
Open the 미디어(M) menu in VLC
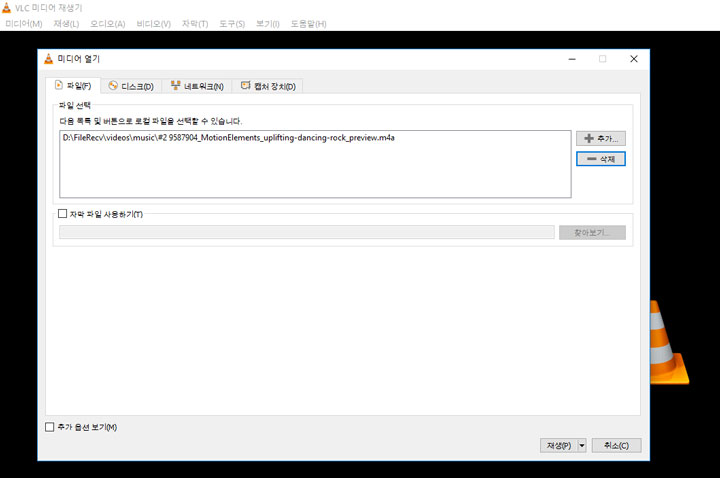click(24, 24)
